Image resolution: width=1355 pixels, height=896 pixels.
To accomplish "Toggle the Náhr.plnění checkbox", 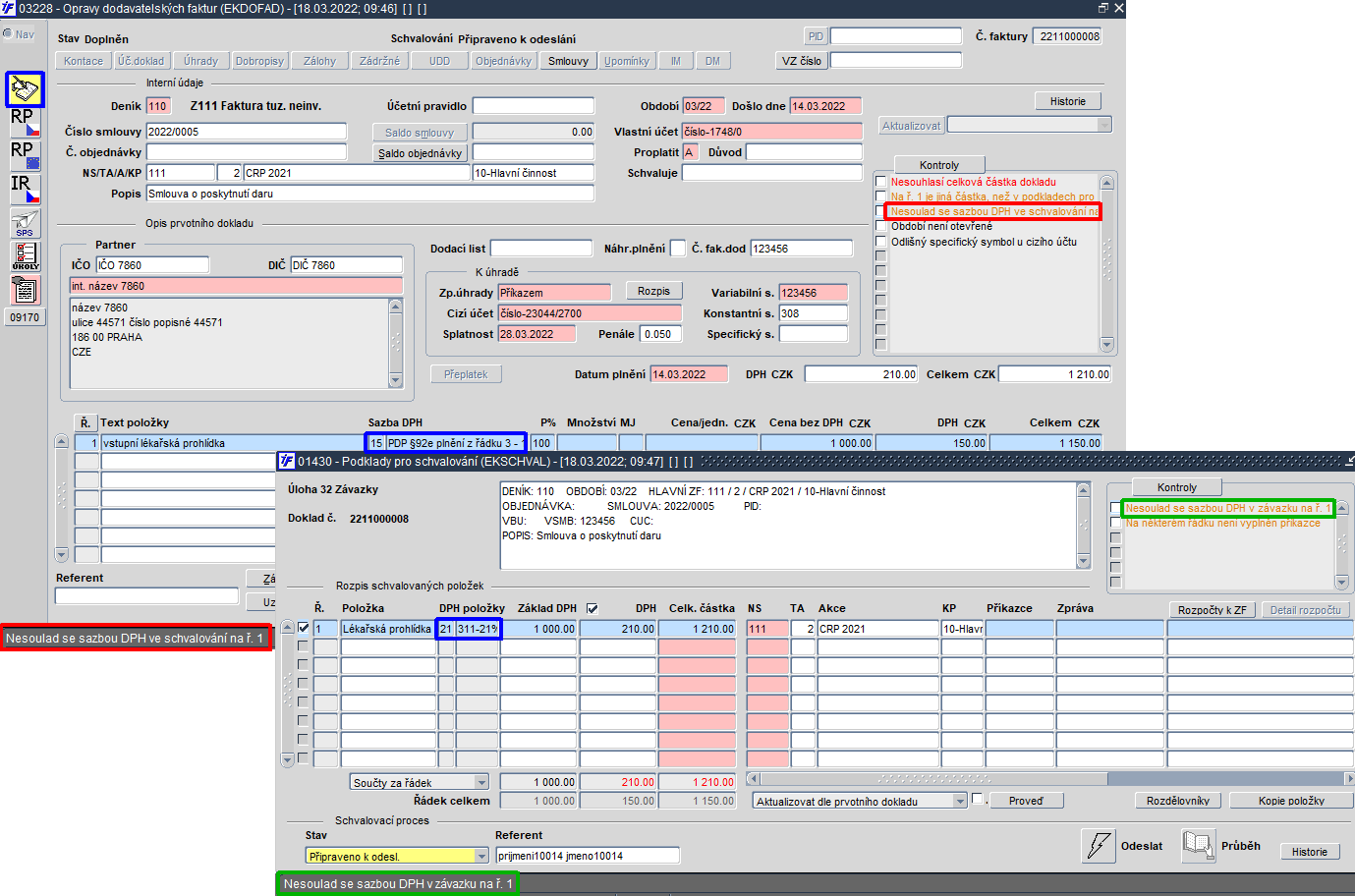I will click(677, 249).
